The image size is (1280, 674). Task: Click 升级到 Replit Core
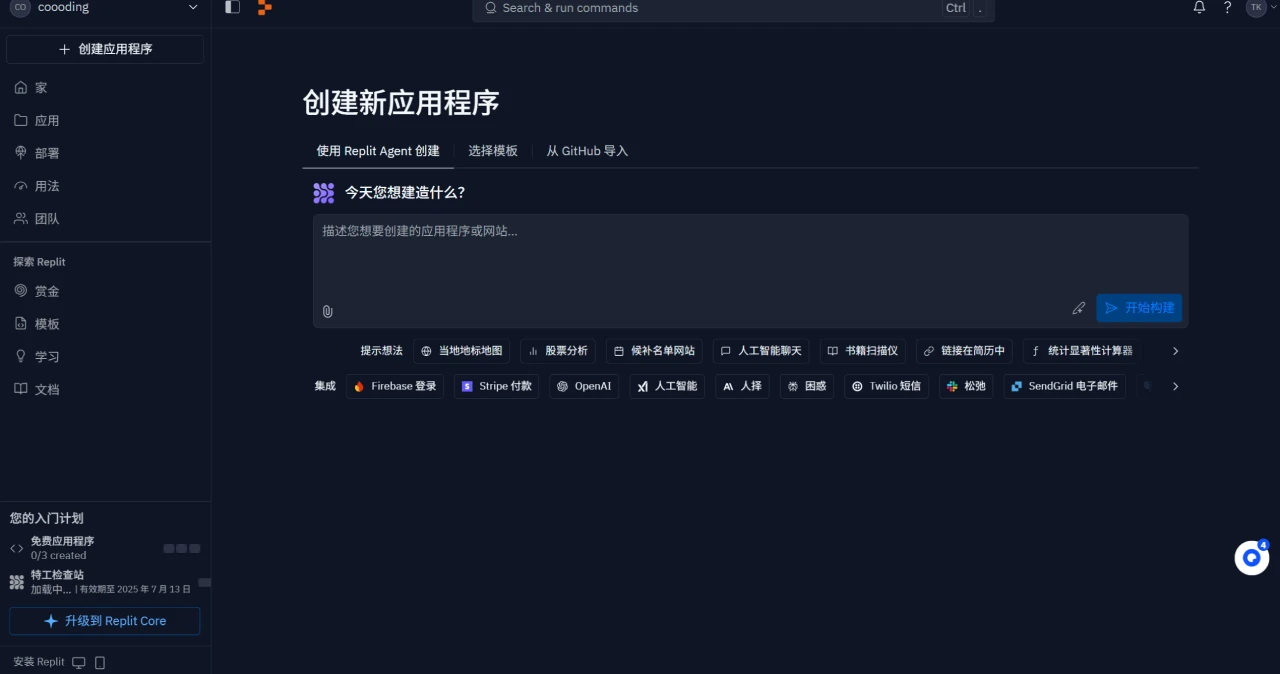coord(104,620)
